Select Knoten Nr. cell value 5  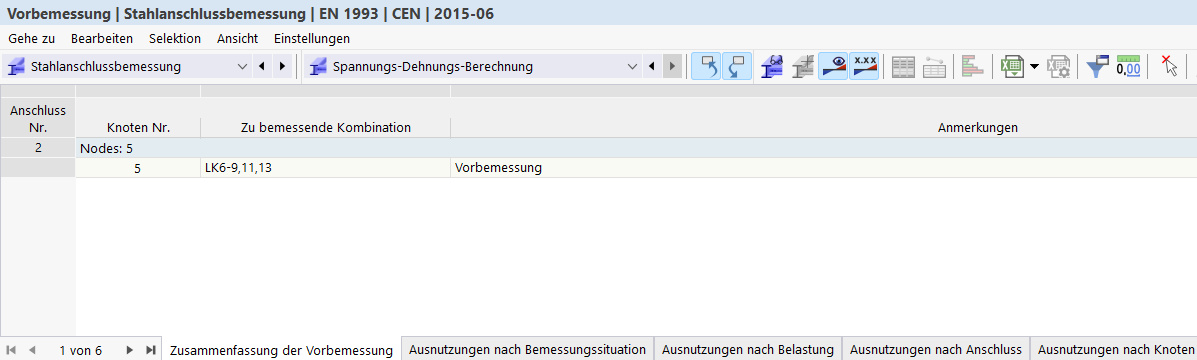point(138,168)
